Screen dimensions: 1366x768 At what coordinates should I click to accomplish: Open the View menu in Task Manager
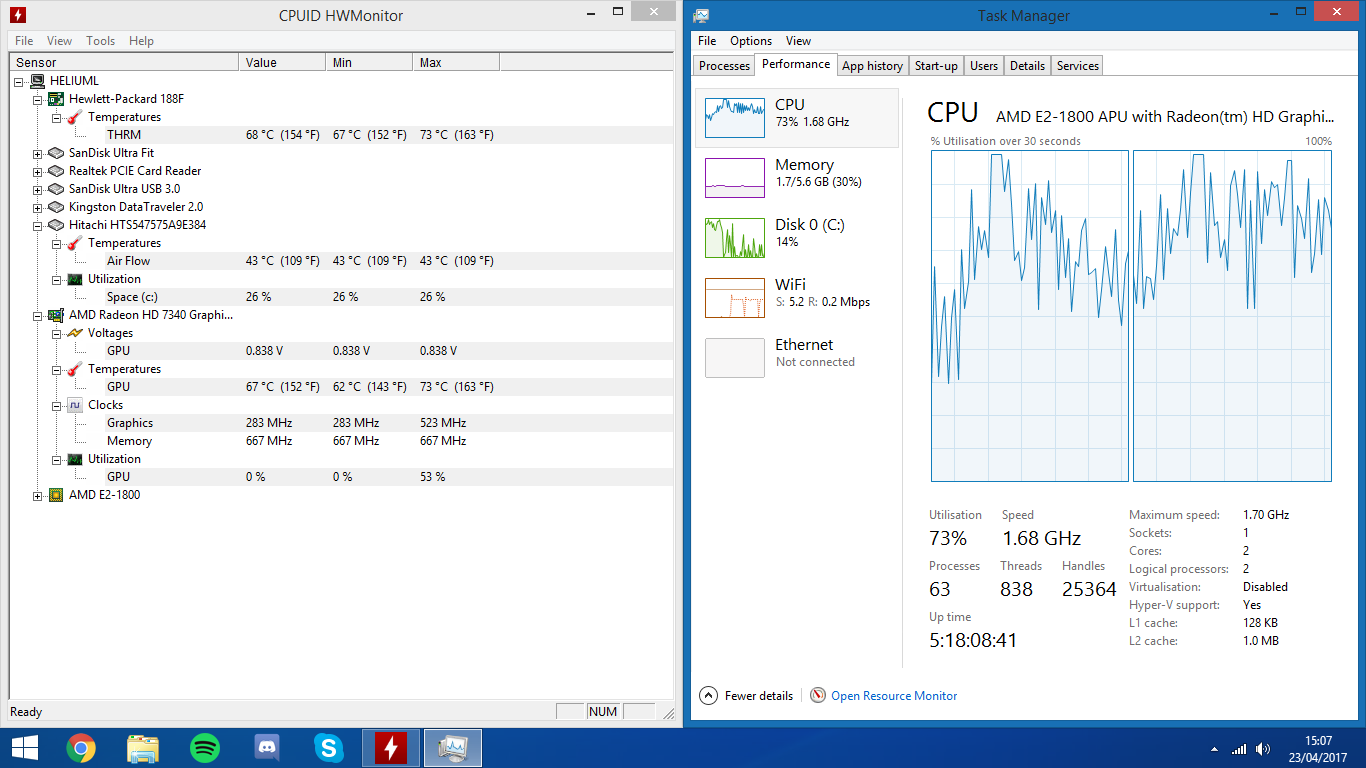tap(798, 41)
